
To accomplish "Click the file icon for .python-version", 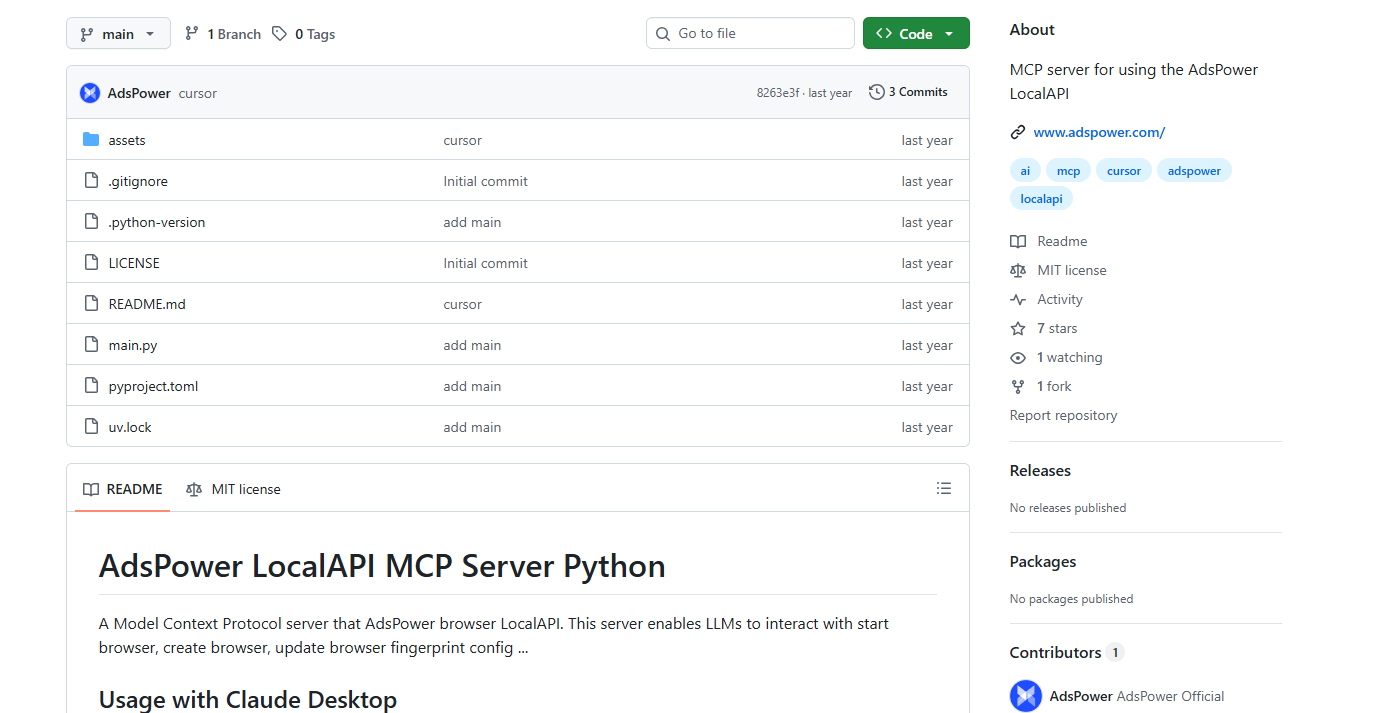I will (x=91, y=222).
